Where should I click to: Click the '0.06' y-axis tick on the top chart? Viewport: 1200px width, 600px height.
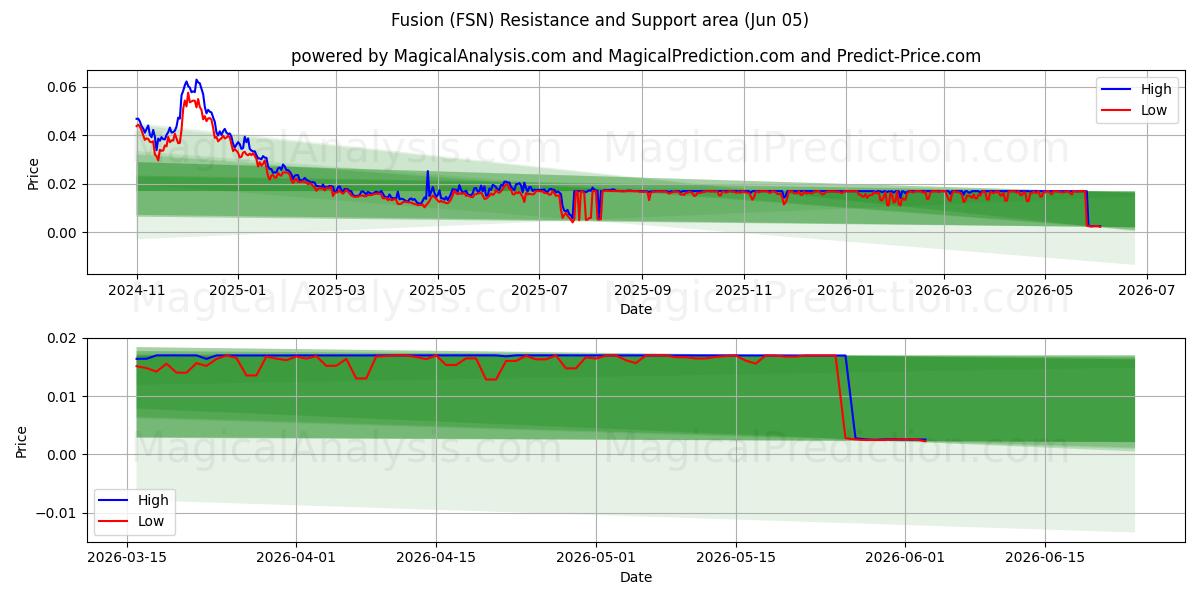65,87
